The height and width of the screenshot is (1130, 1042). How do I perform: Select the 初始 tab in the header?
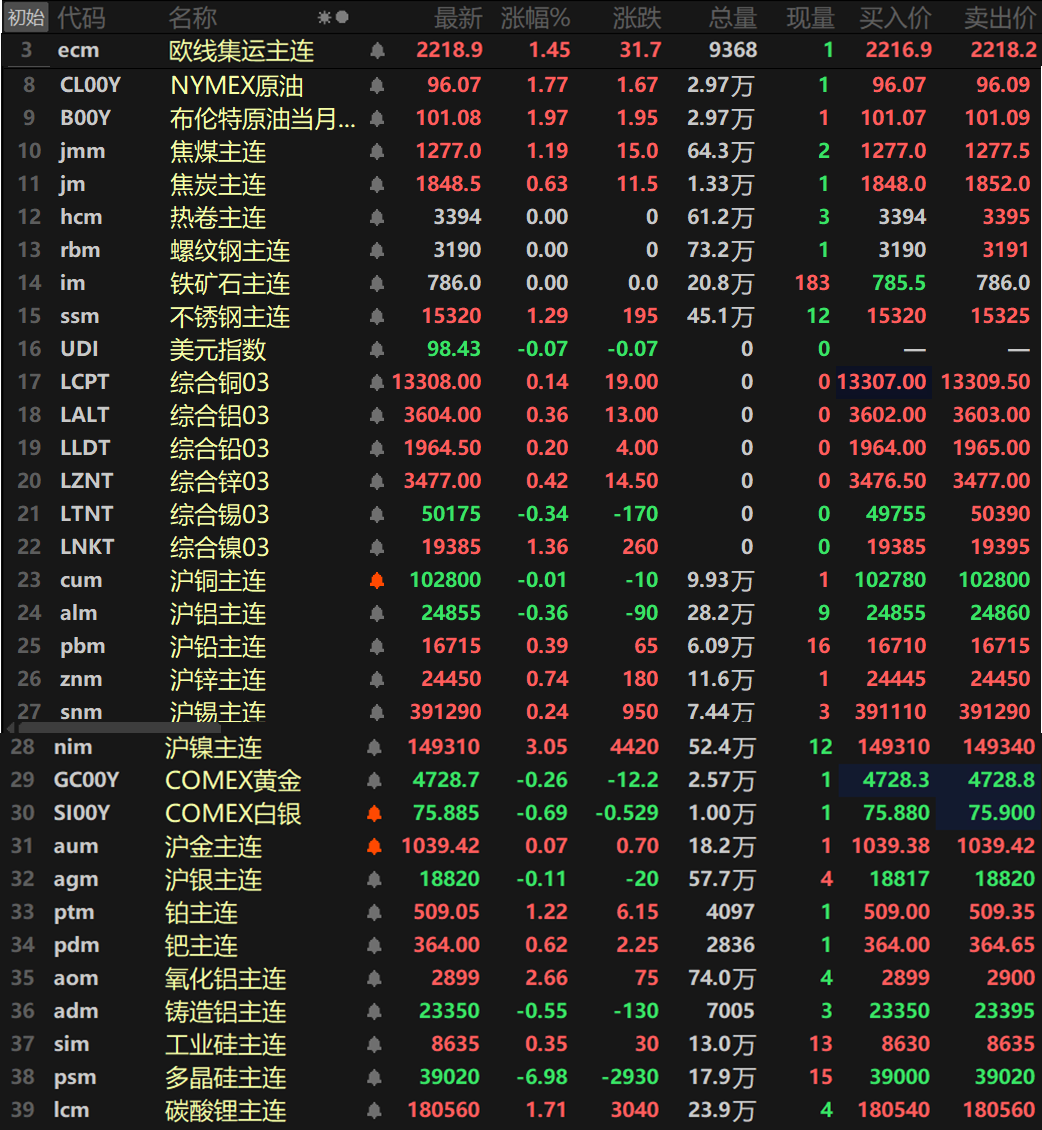pyautogui.click(x=25, y=17)
